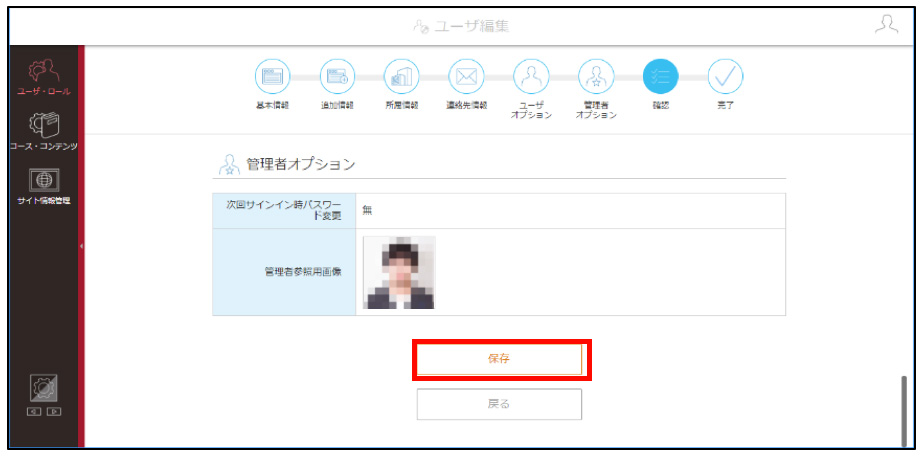Click the left arrow below the sidebar gear
This screenshot has width=924, height=458.
tap(34, 412)
